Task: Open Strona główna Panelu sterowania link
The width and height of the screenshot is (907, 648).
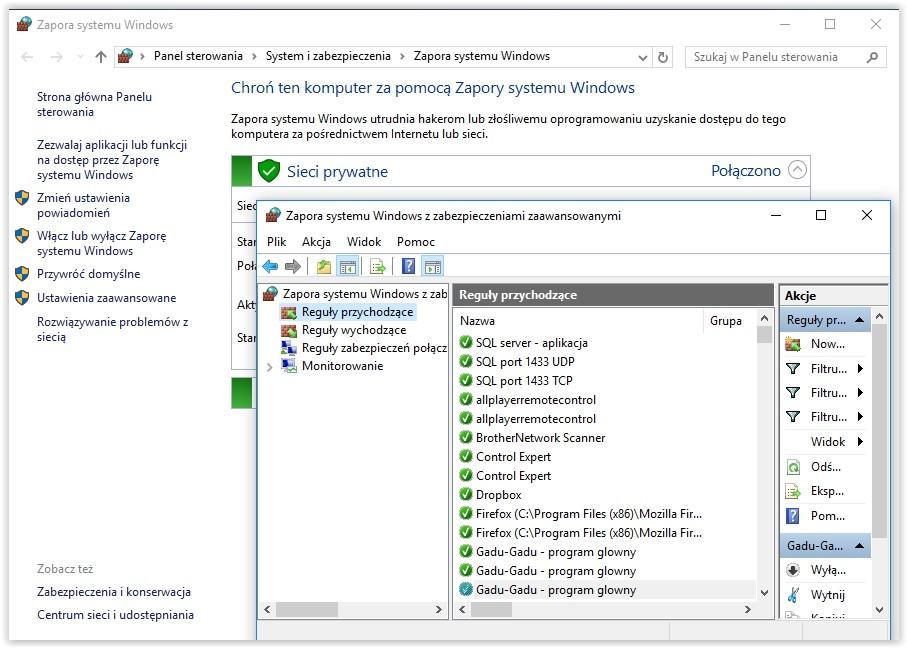Action: pyautogui.click(x=94, y=104)
